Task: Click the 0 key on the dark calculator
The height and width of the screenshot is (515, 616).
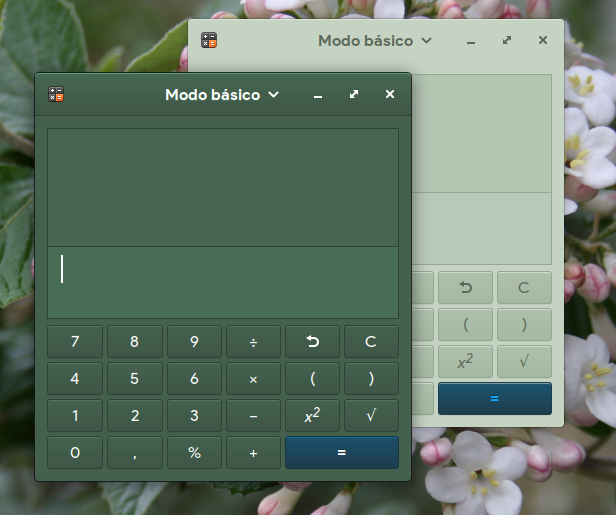Action: (x=75, y=453)
